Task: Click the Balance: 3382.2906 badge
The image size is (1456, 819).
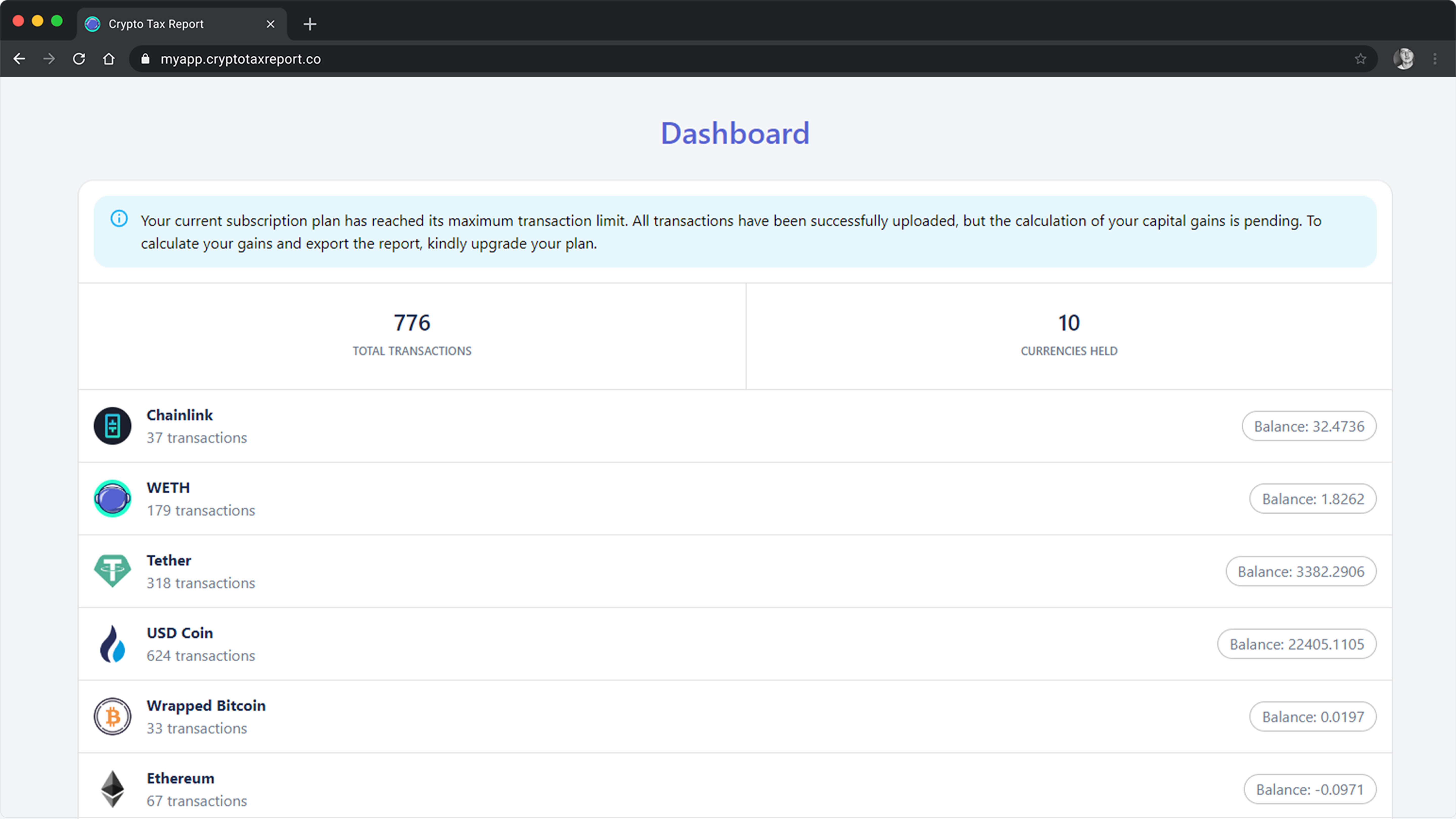Action: point(1301,572)
